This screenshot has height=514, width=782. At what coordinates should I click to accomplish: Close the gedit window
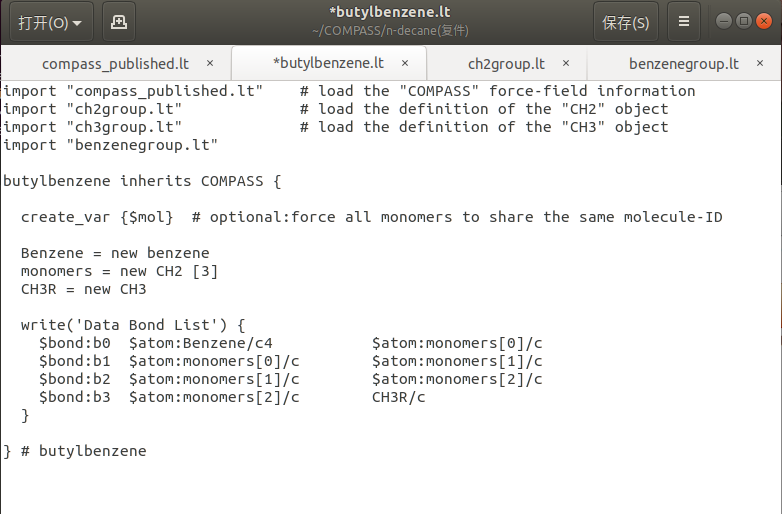tap(764, 21)
